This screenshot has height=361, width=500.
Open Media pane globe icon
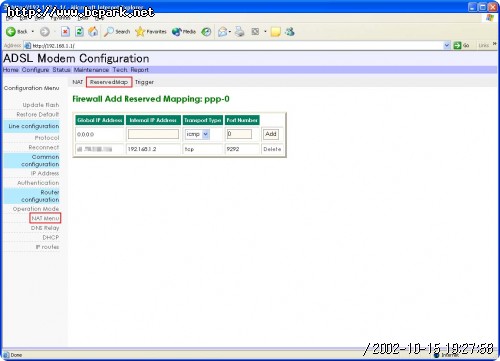tap(176, 32)
